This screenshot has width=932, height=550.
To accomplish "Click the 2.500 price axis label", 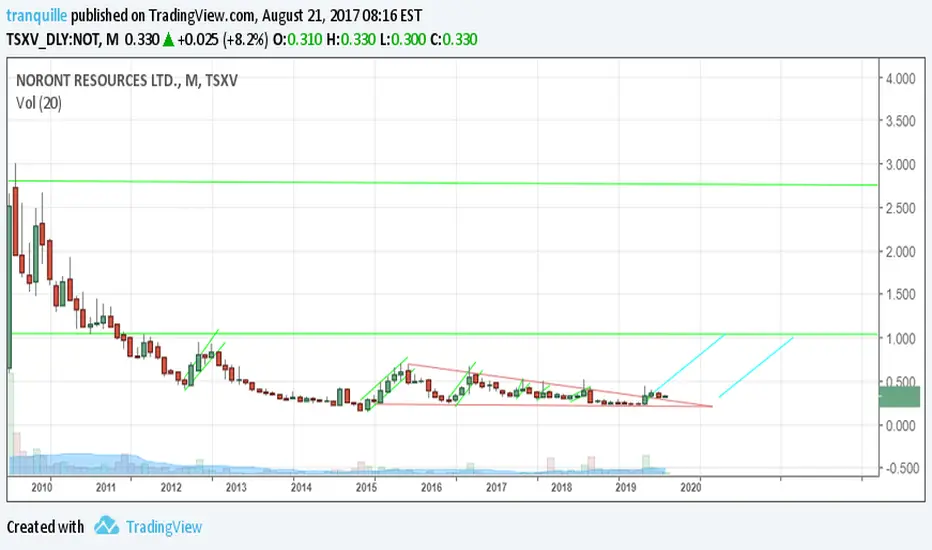I will pos(900,208).
